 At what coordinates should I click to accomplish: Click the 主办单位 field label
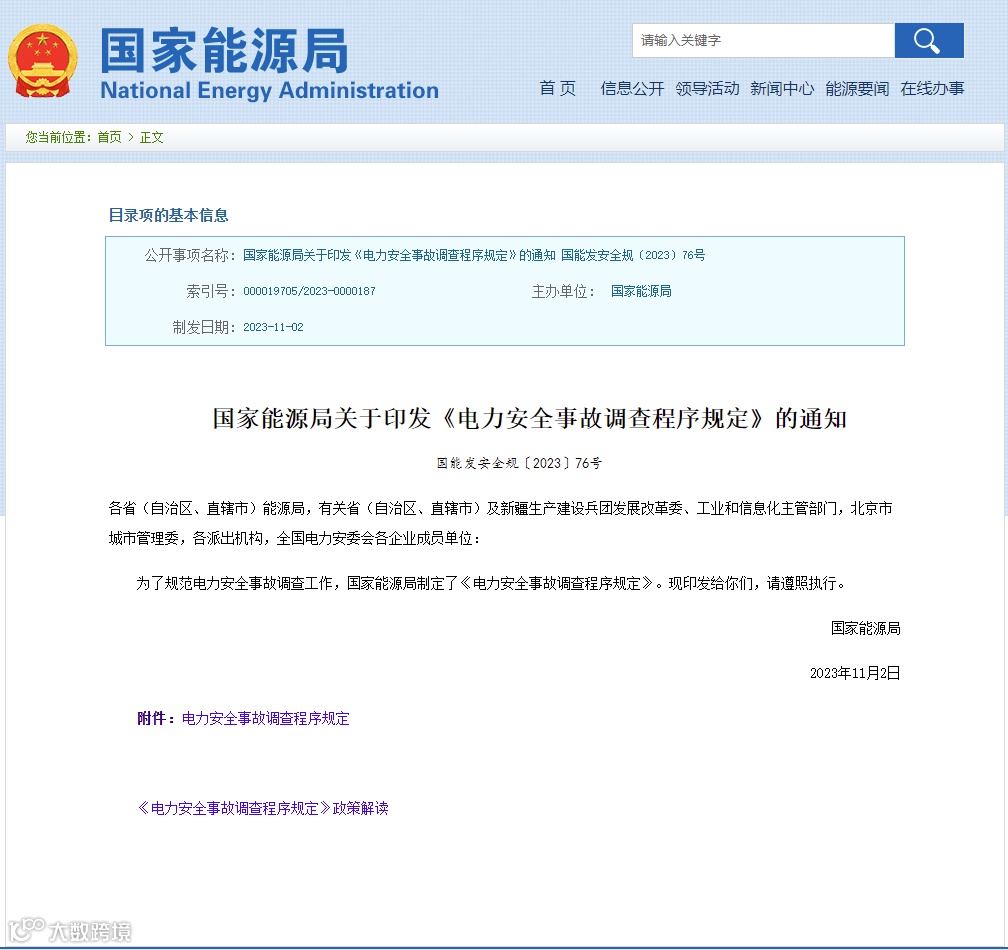point(563,291)
